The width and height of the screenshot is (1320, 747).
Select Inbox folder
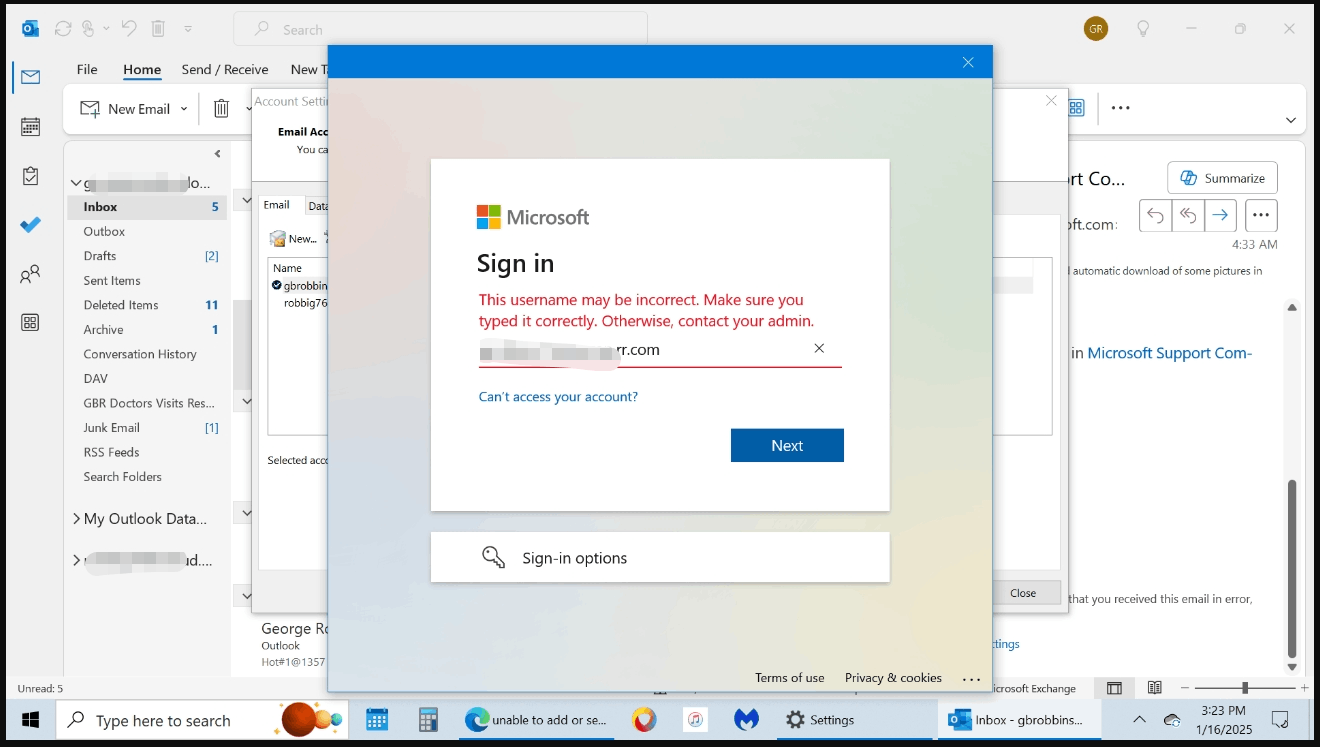coord(148,207)
